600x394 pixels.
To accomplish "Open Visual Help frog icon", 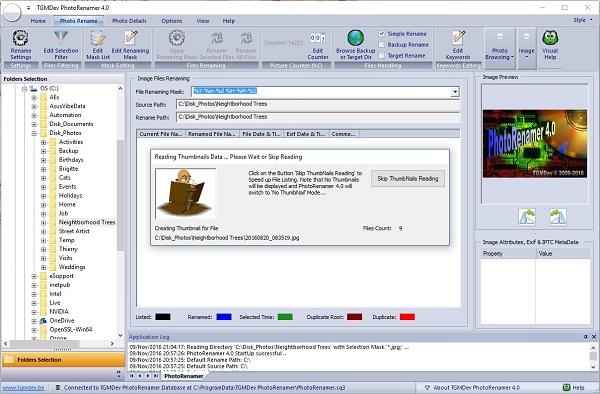I will [550, 38].
